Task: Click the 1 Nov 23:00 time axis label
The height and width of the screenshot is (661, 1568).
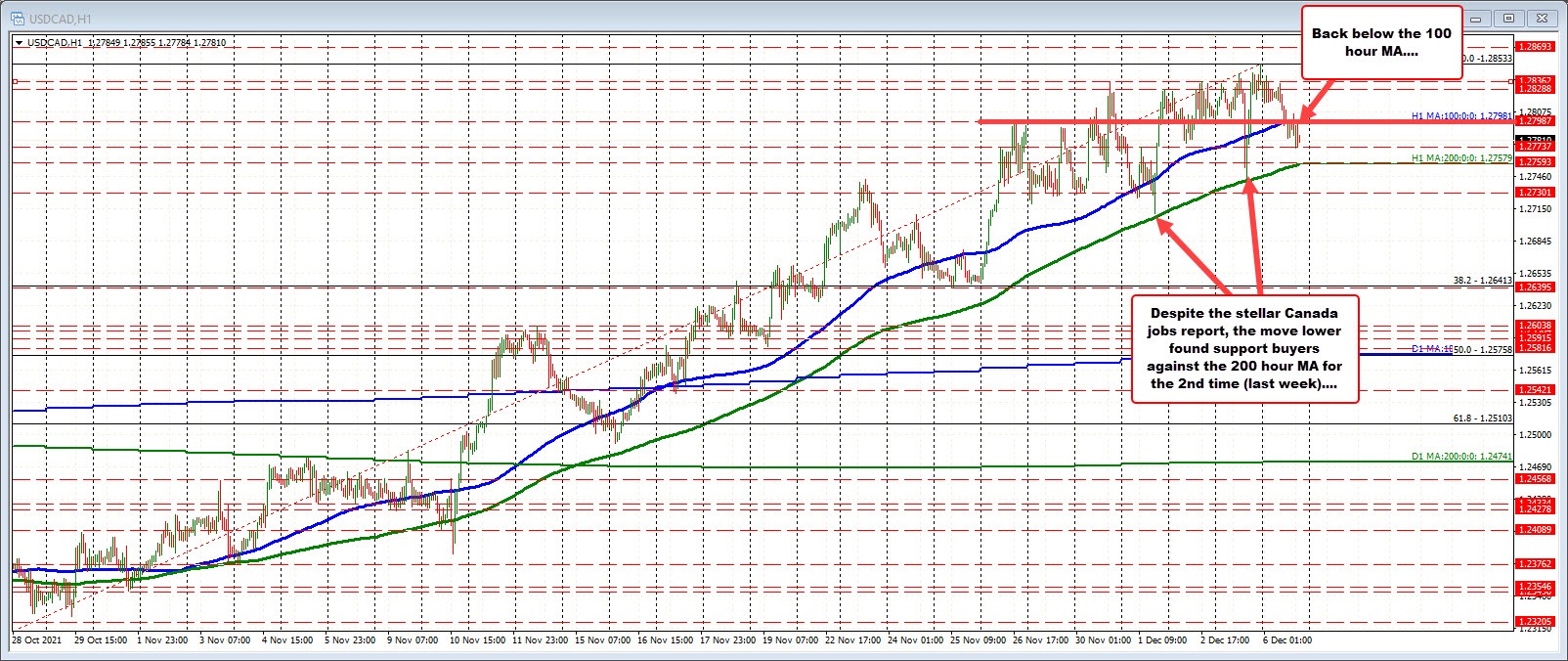Action: 163,639
